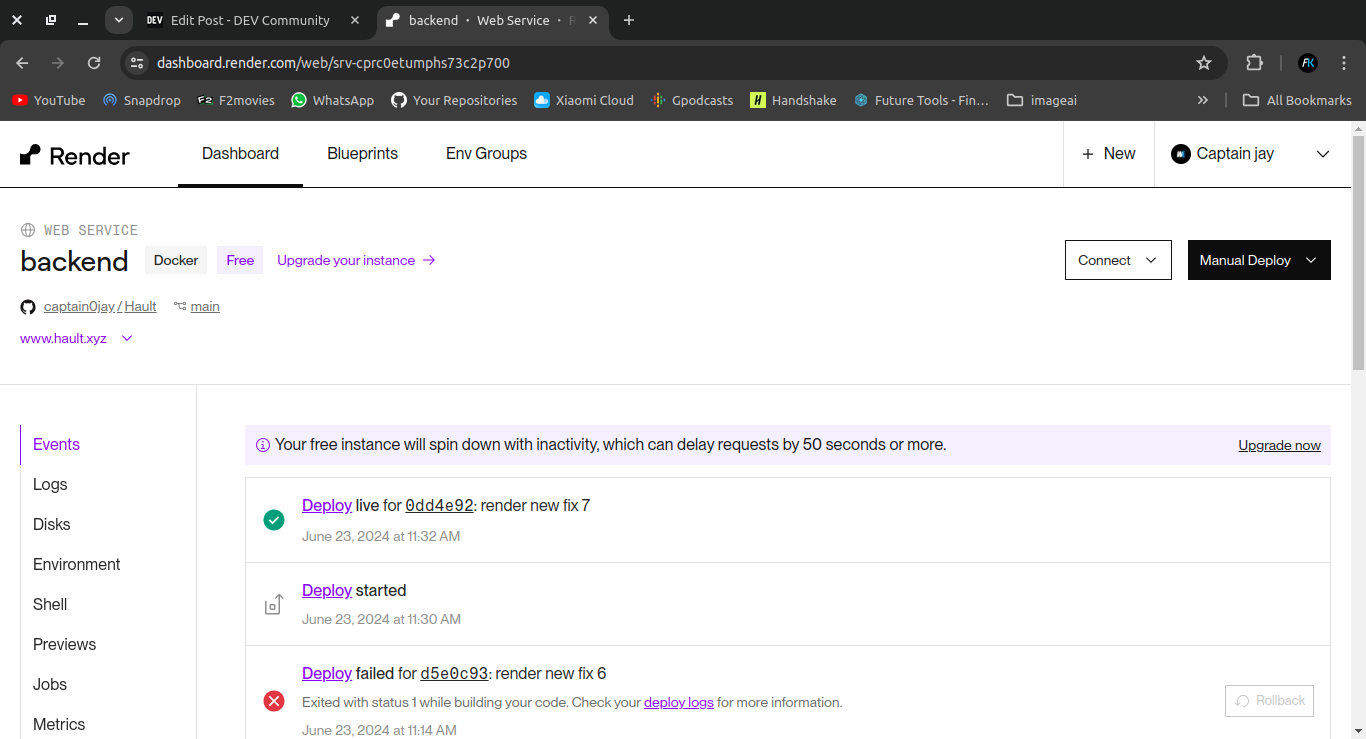The image size is (1366, 739).
Task: Open the browser extensions puzzle icon
Action: (1254, 63)
